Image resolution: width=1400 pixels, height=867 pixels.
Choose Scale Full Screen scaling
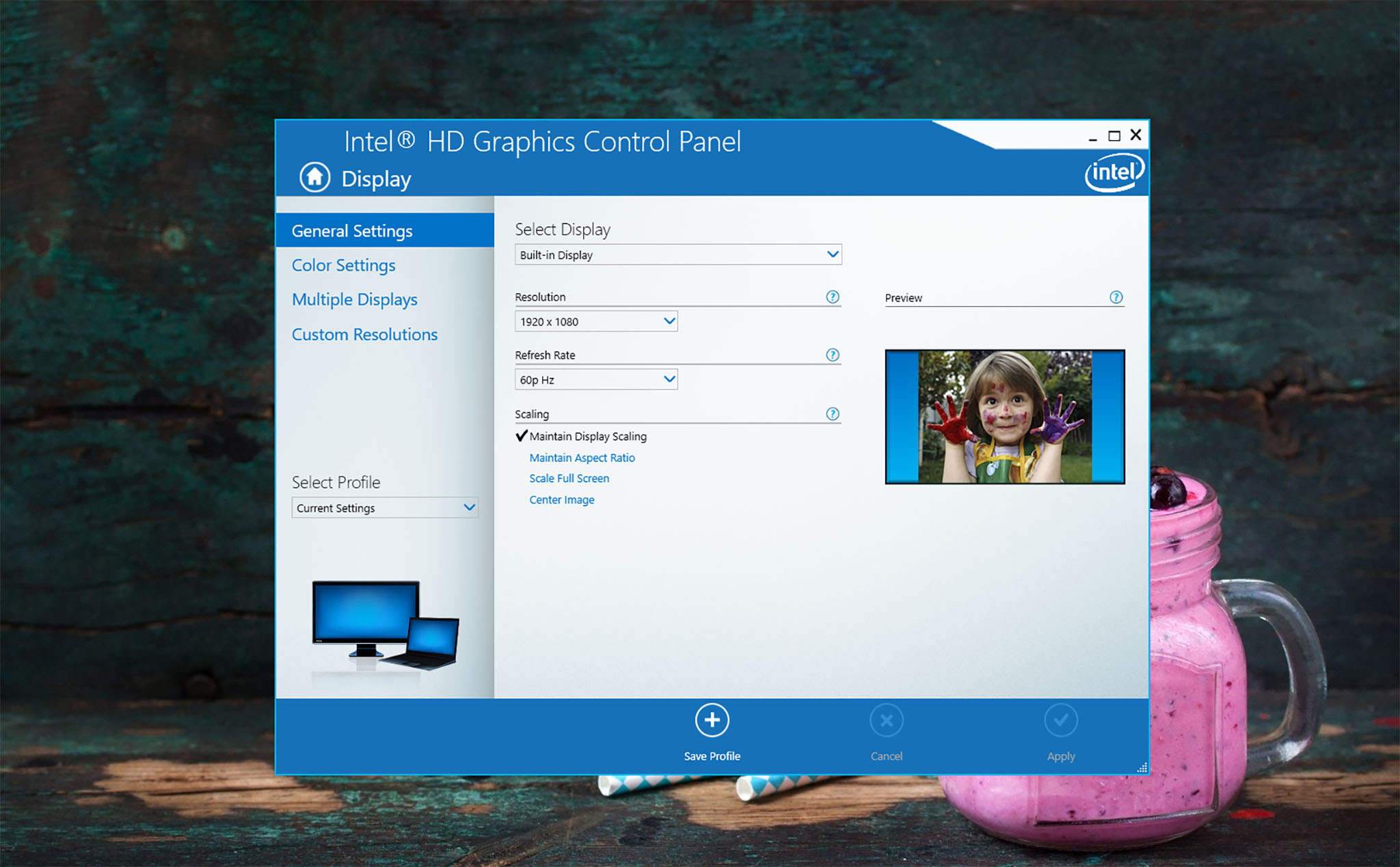pyautogui.click(x=569, y=478)
